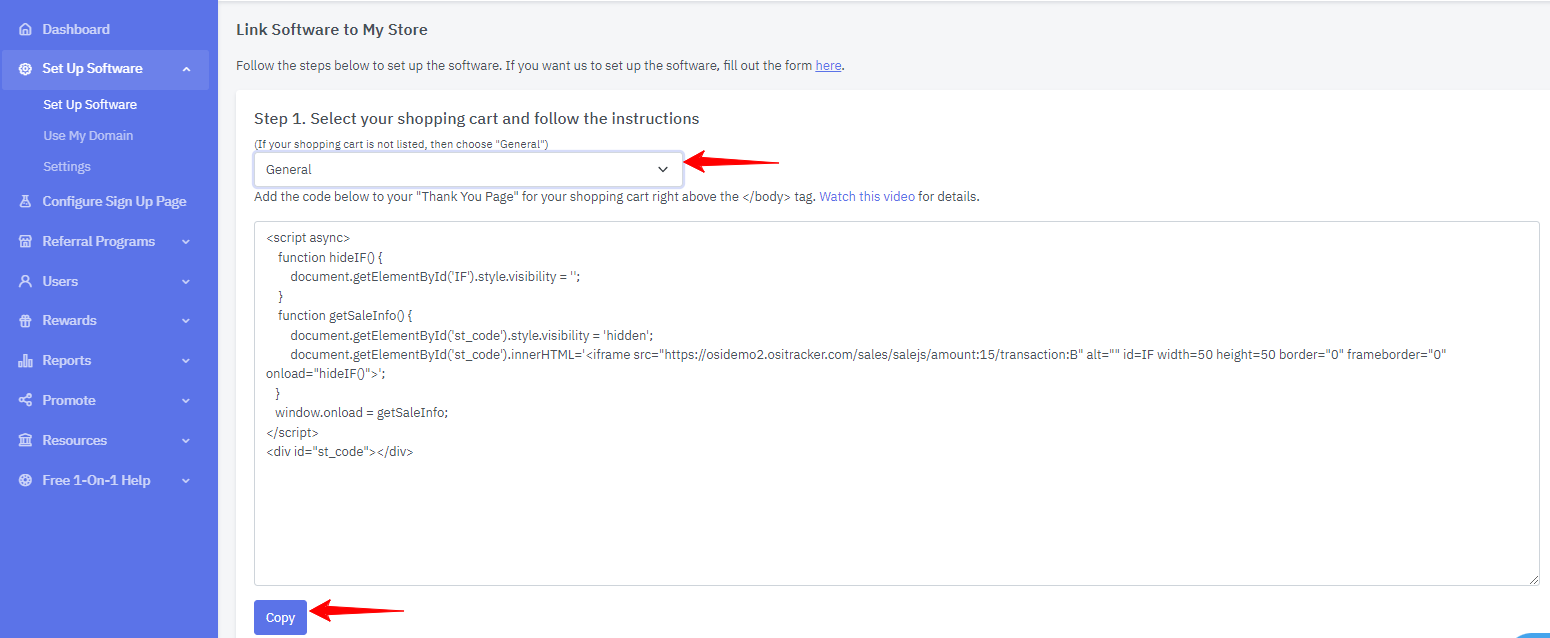Select the Set Up Software submenu item

tap(90, 105)
